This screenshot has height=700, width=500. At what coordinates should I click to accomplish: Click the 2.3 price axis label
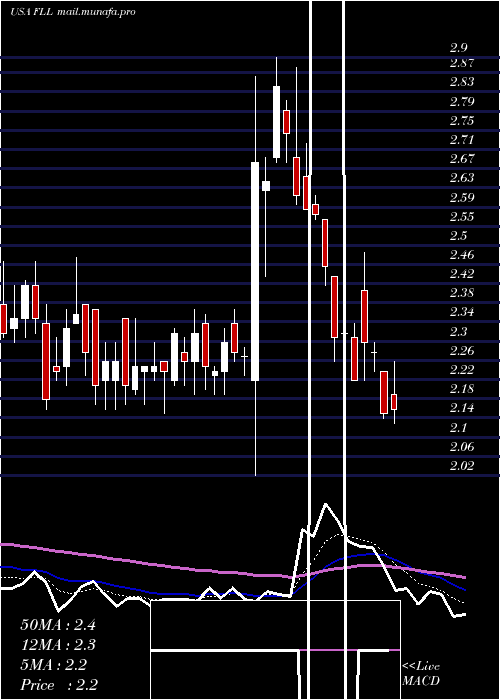(458, 331)
